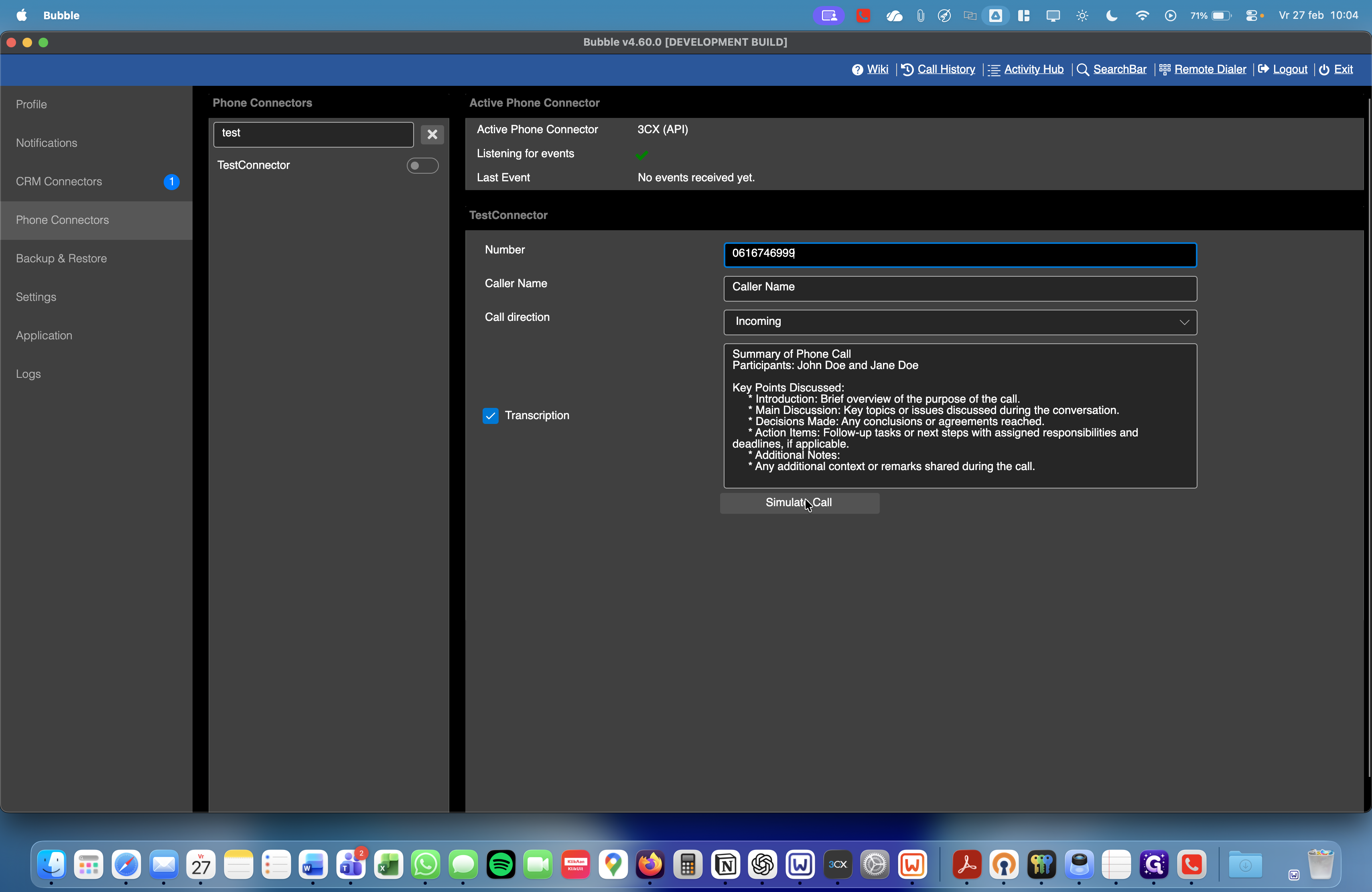Focus the Caller Name input field
Screen dimensions: 1372x892
(959, 288)
